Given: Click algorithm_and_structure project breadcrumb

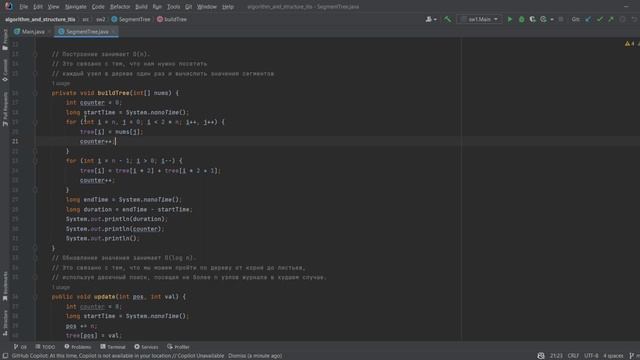Looking at the screenshot, I should [40, 19].
